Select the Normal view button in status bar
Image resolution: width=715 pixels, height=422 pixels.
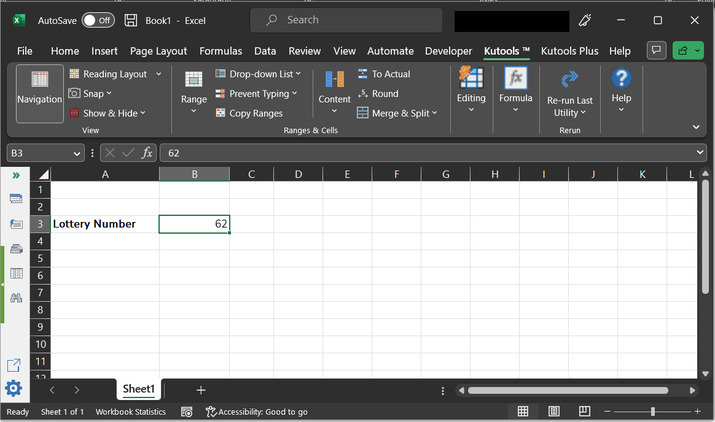pos(522,411)
